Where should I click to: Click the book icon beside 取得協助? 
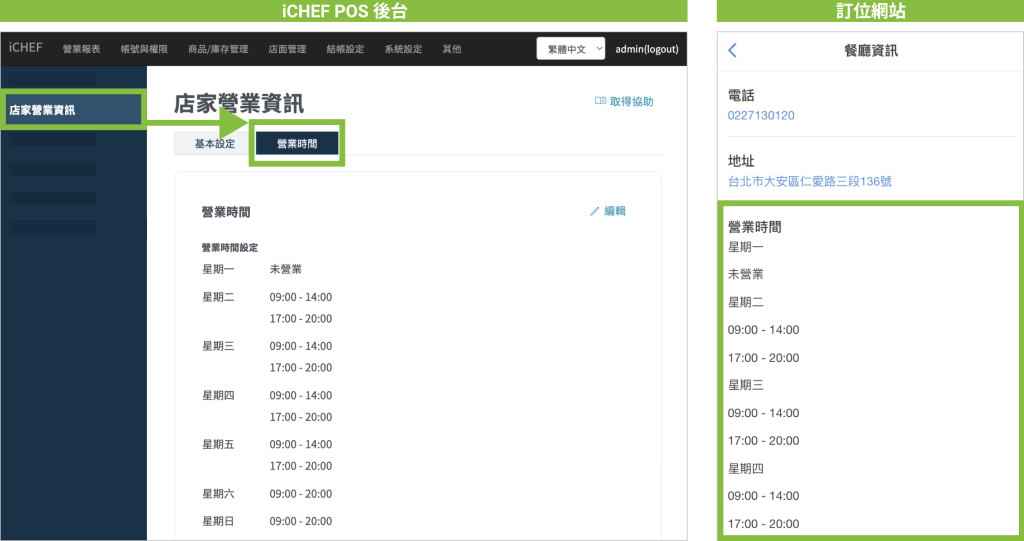click(x=600, y=101)
